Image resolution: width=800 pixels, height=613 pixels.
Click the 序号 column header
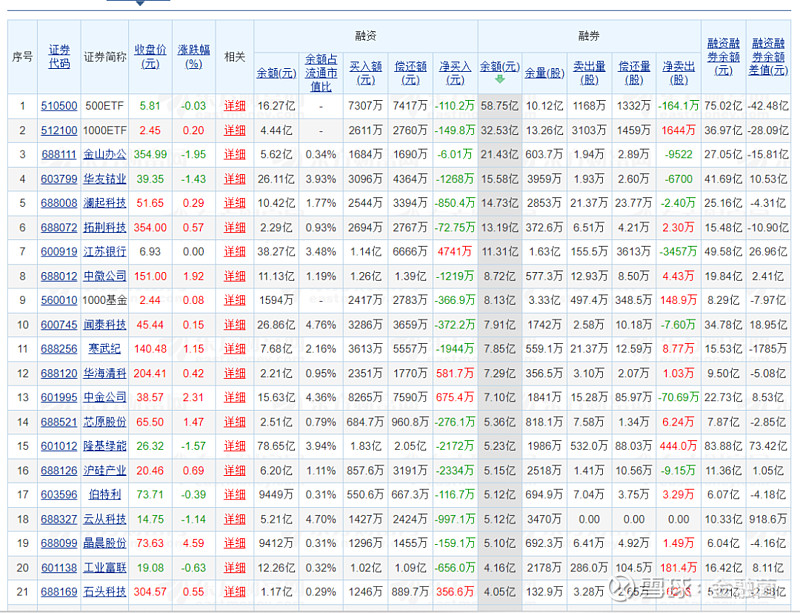point(22,57)
